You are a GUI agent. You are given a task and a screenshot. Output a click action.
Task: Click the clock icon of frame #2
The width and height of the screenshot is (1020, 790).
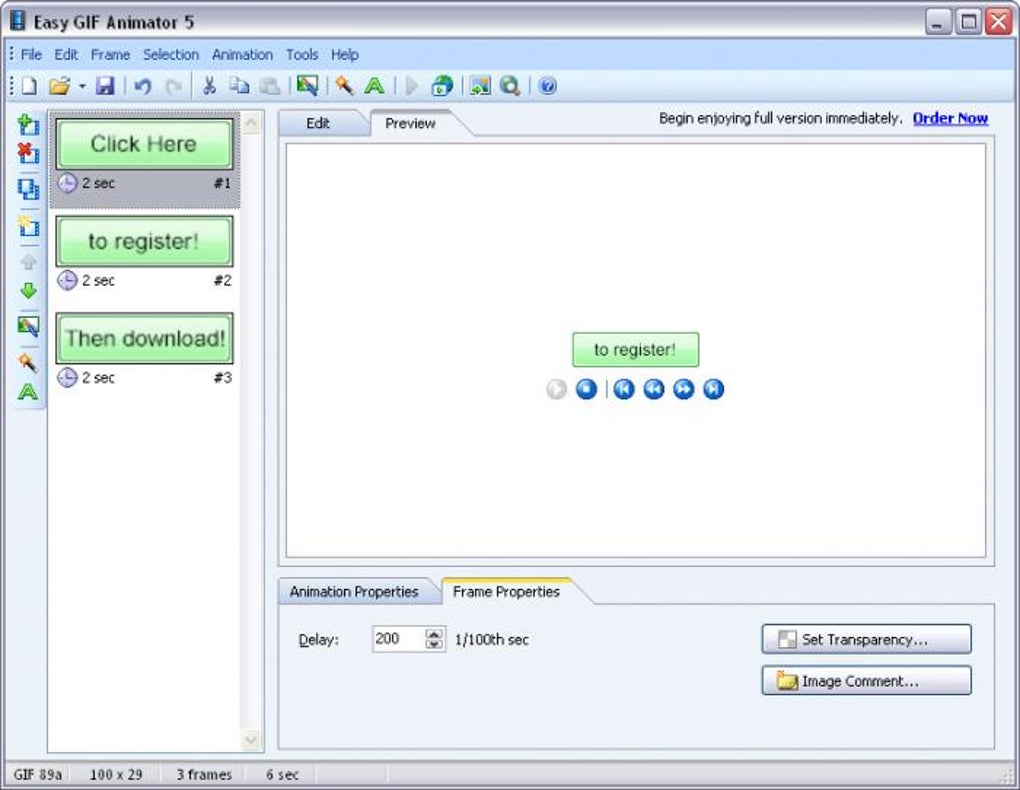67,280
